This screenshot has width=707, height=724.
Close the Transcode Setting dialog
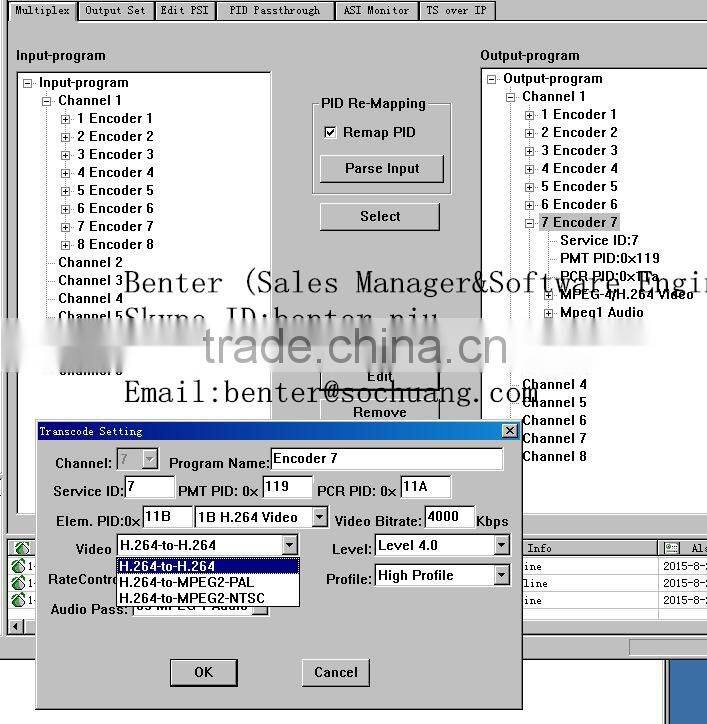click(x=509, y=431)
